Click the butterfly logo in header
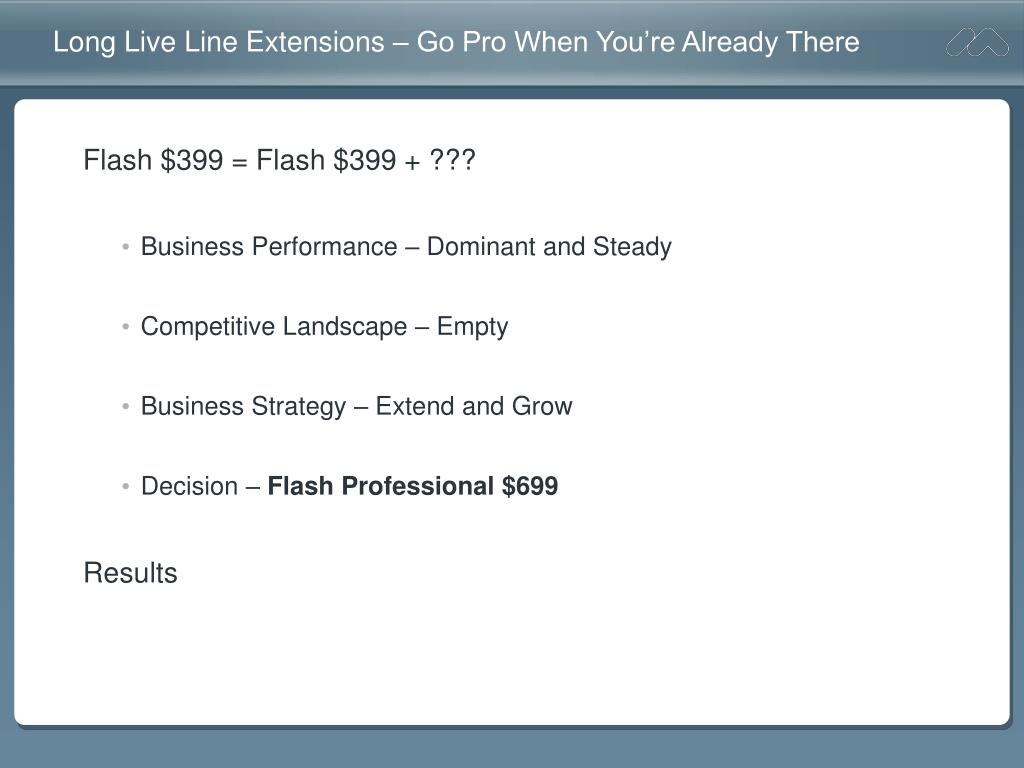Viewport: 1024px width, 768px height. coord(977,42)
